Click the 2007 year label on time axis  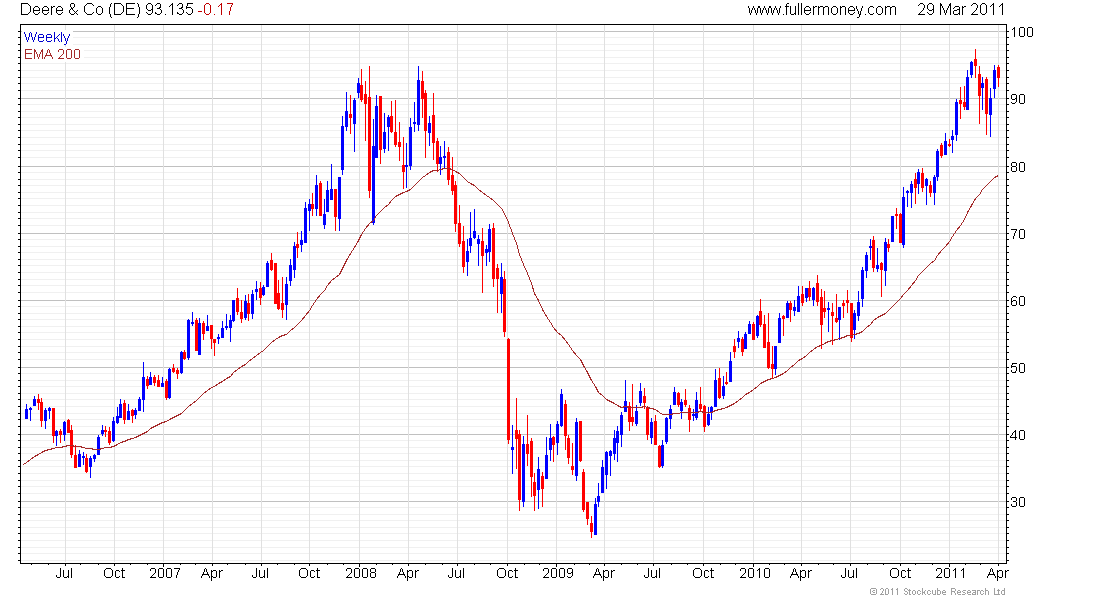pos(165,573)
